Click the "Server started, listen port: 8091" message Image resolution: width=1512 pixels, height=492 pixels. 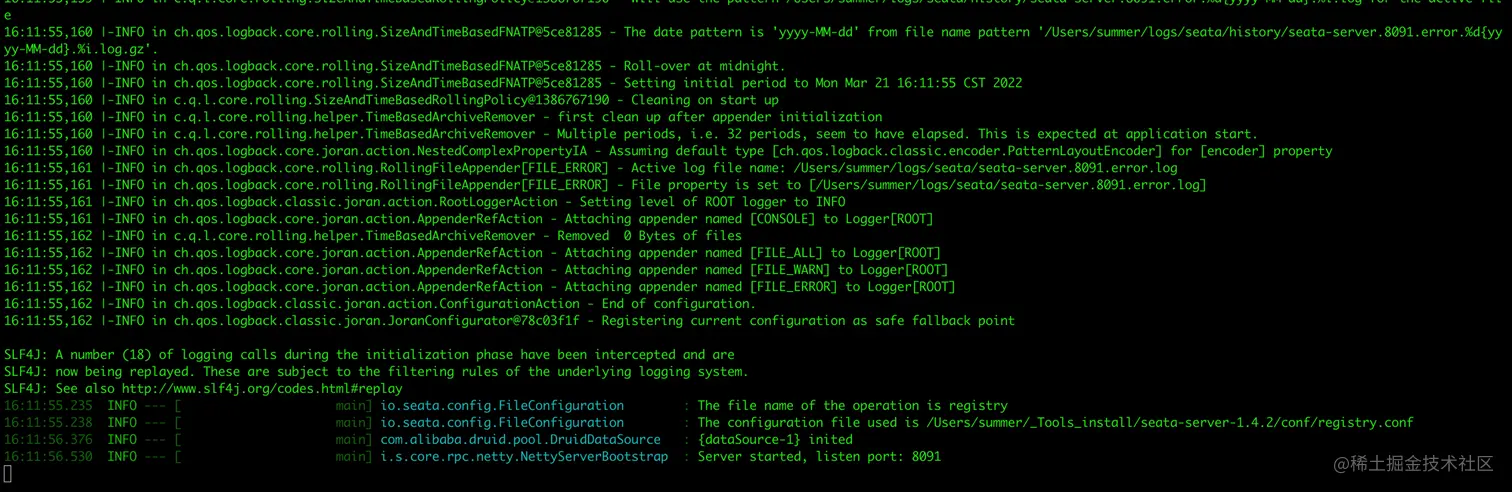819,456
